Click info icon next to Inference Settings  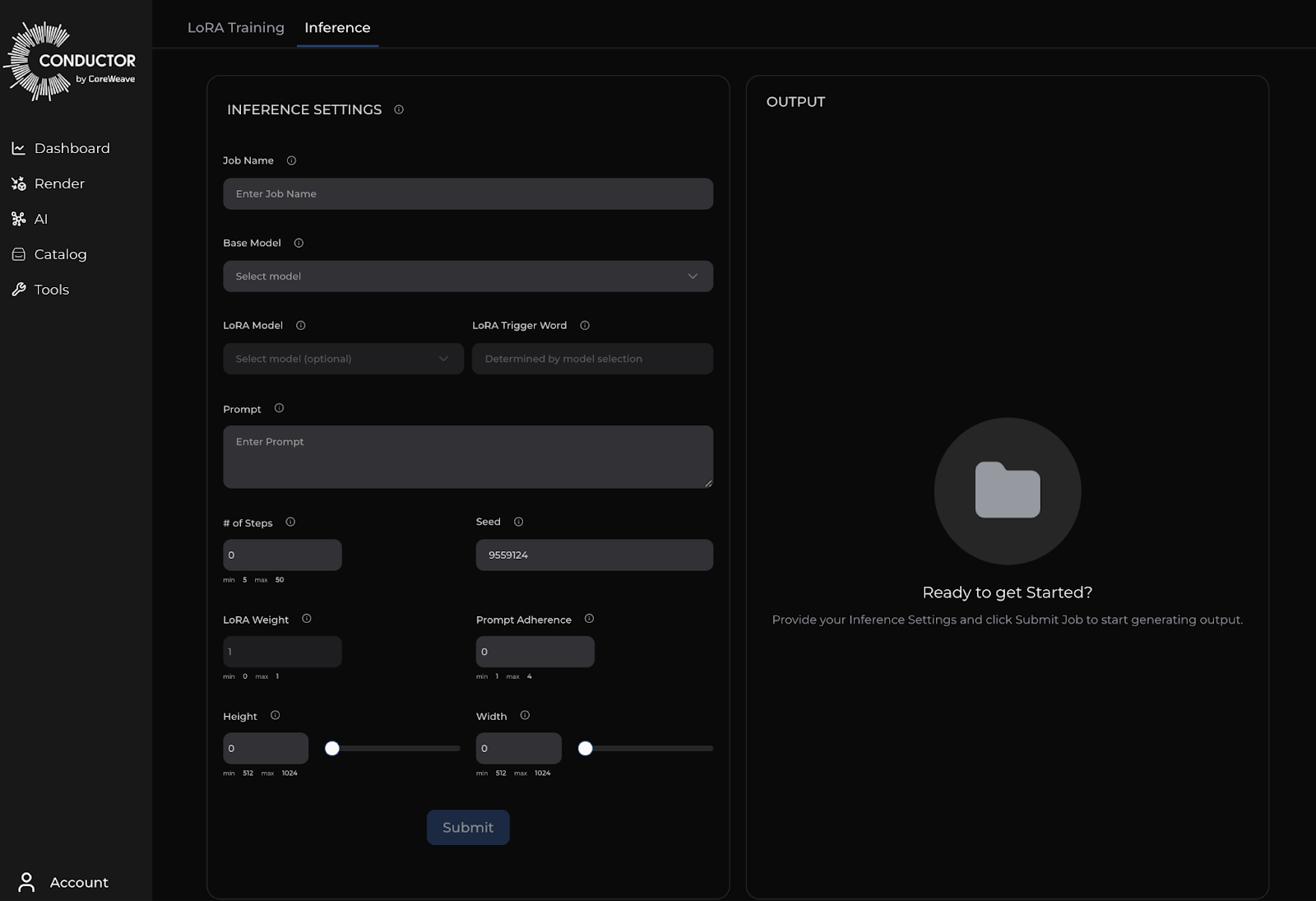(x=399, y=109)
